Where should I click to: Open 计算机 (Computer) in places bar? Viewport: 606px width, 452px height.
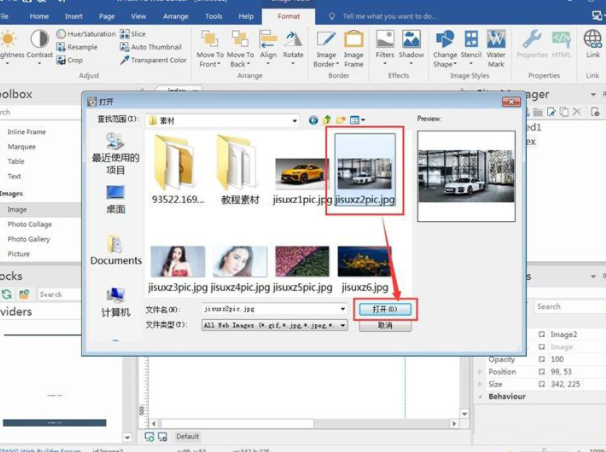[115, 302]
